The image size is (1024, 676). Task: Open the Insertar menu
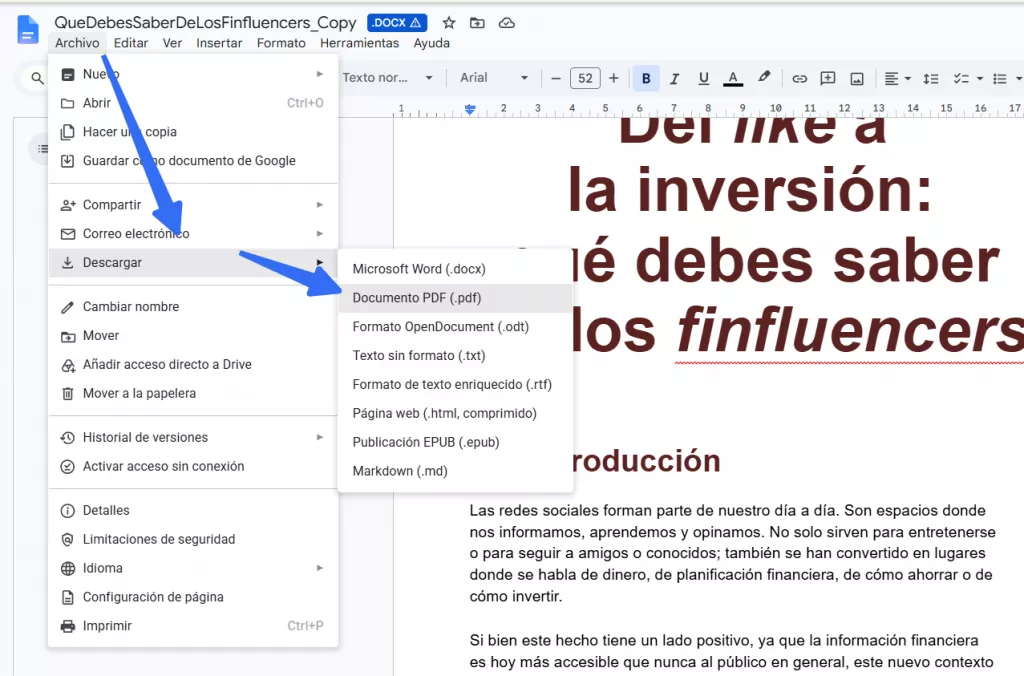(219, 43)
